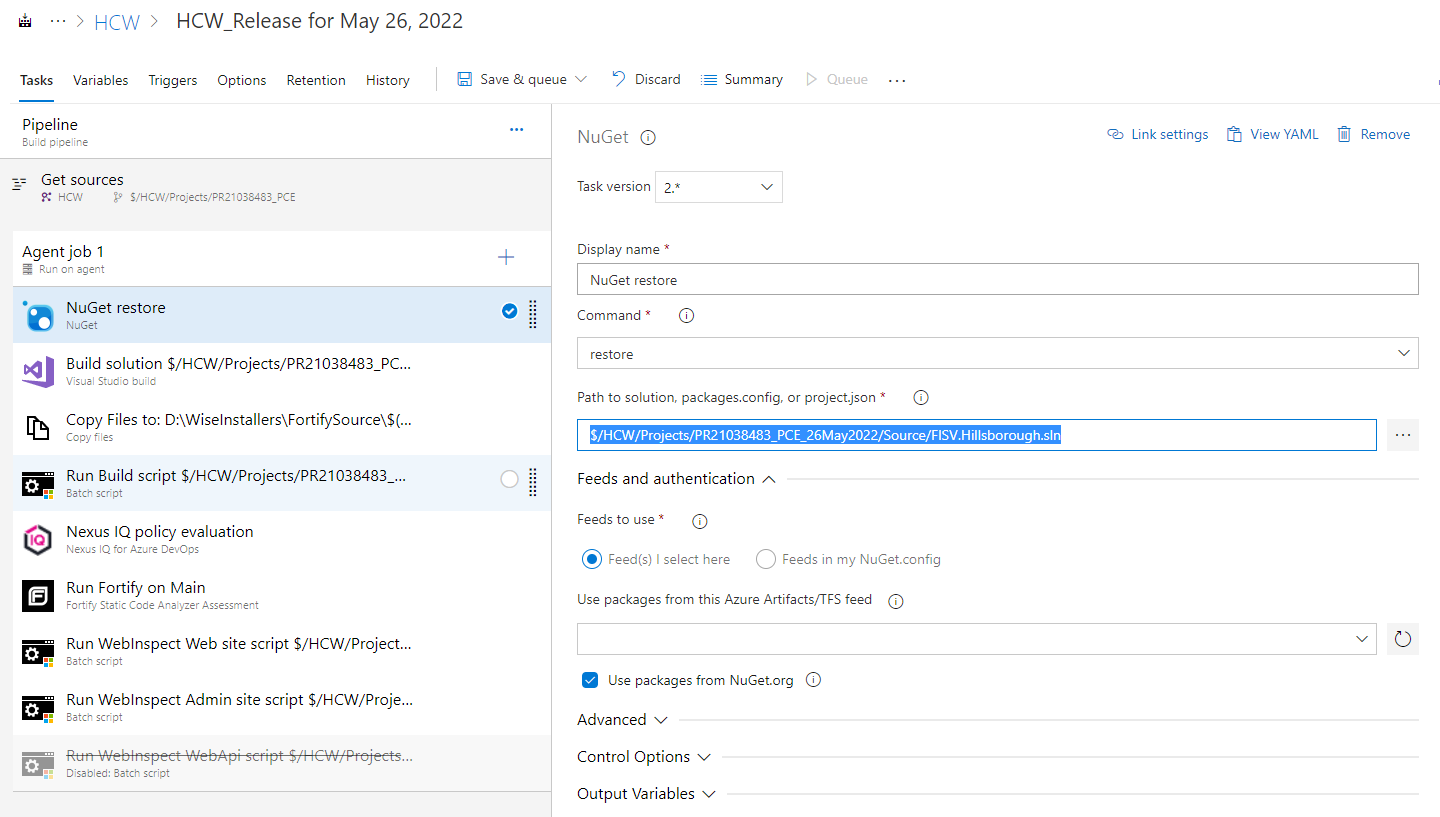Click the info icon next to NuGet title
The width and height of the screenshot is (1440, 817).
click(x=648, y=138)
